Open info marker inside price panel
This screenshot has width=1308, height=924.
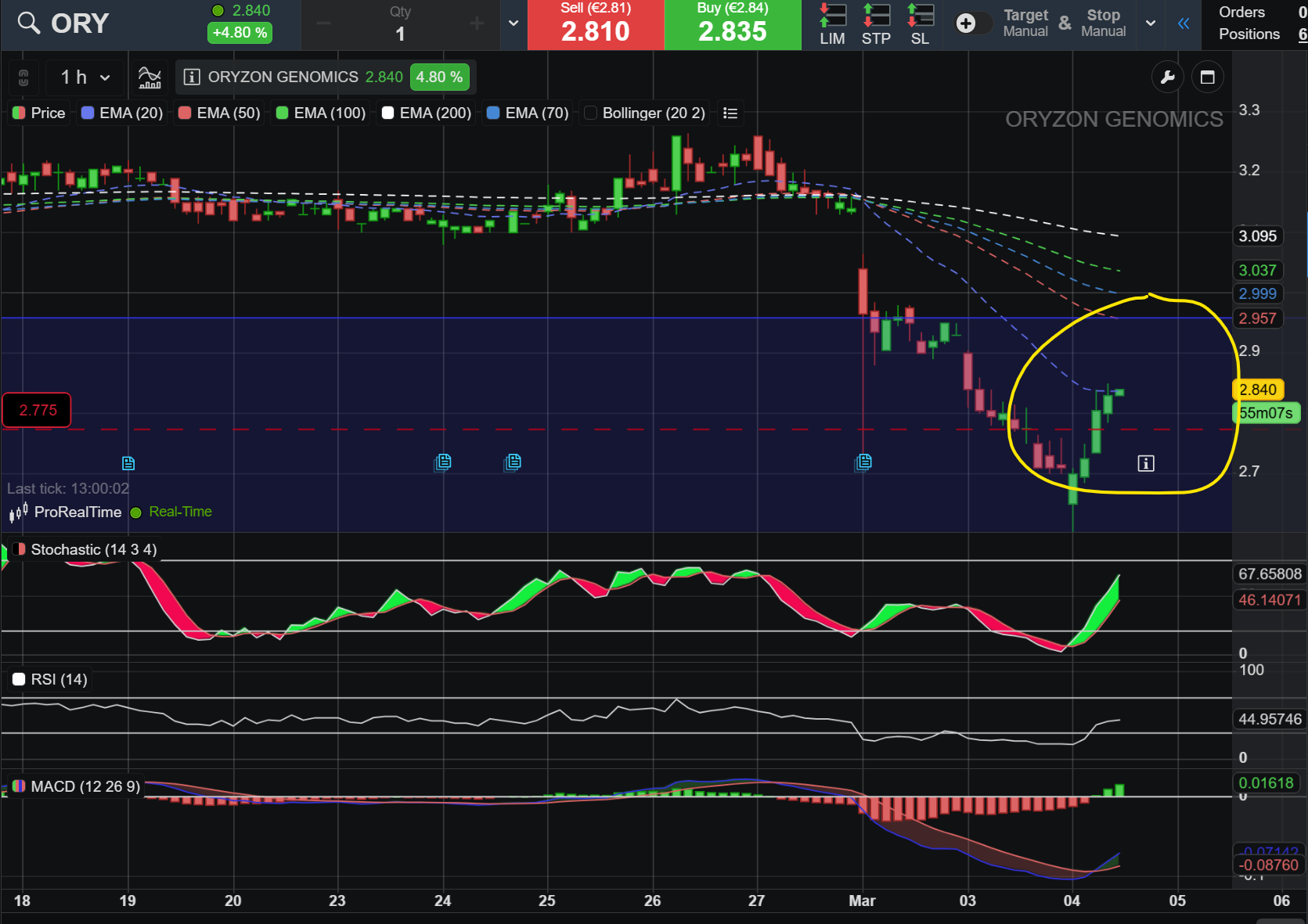coord(1146,463)
